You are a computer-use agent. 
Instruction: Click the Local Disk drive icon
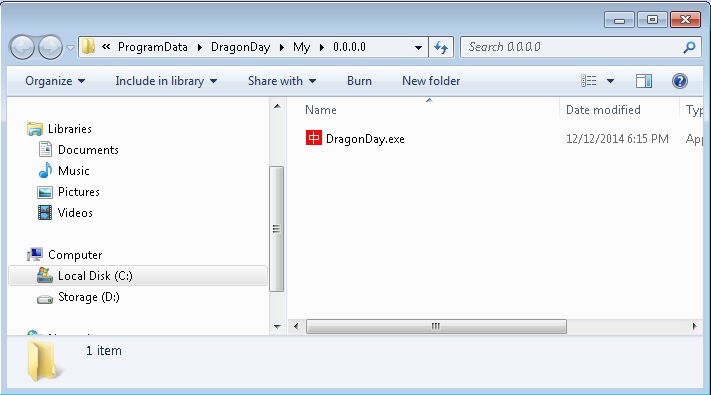(44, 275)
